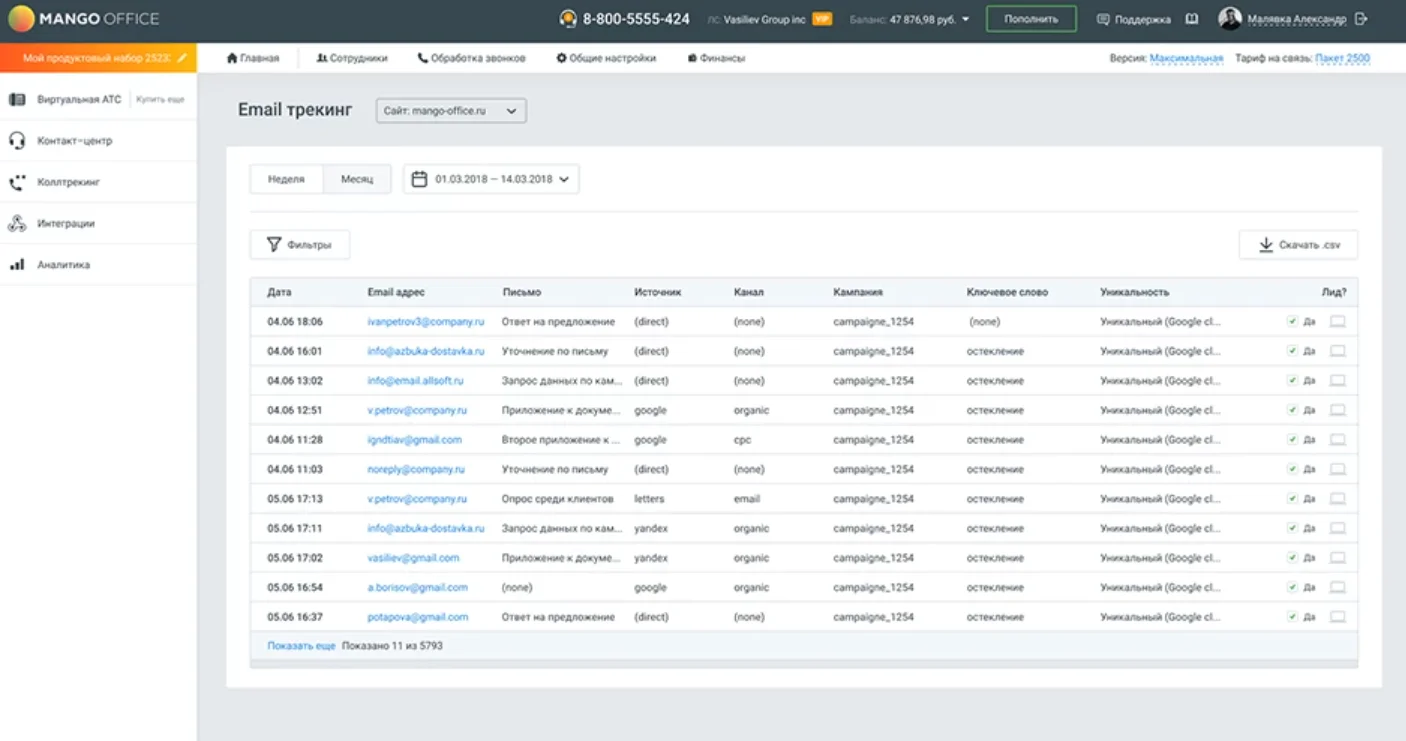Open Виртуальная АТС in the sidebar
The height and width of the screenshot is (741, 1406).
(x=78, y=99)
